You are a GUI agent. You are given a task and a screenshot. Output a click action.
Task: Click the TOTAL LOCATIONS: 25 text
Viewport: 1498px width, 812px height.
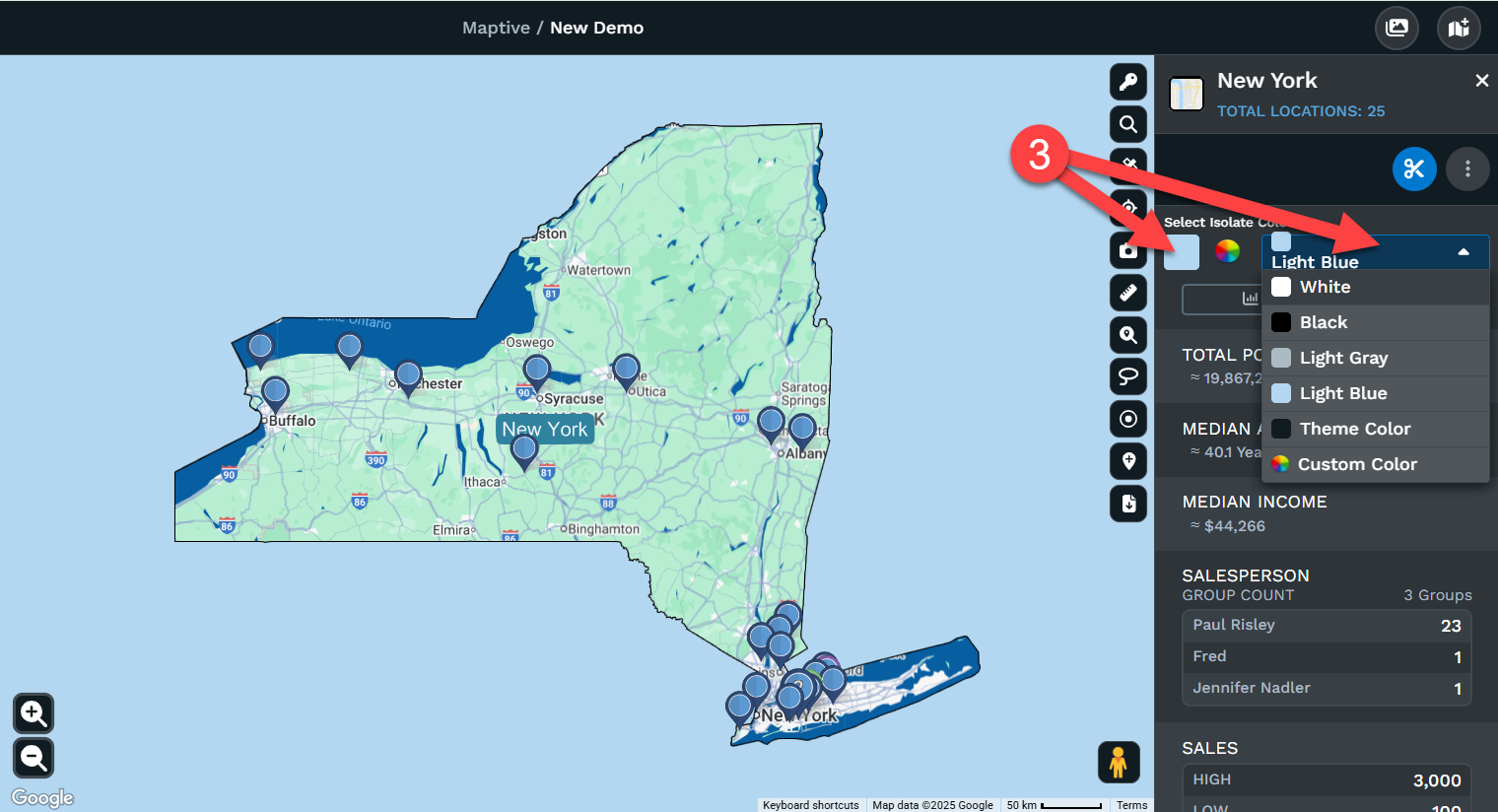pos(1301,111)
